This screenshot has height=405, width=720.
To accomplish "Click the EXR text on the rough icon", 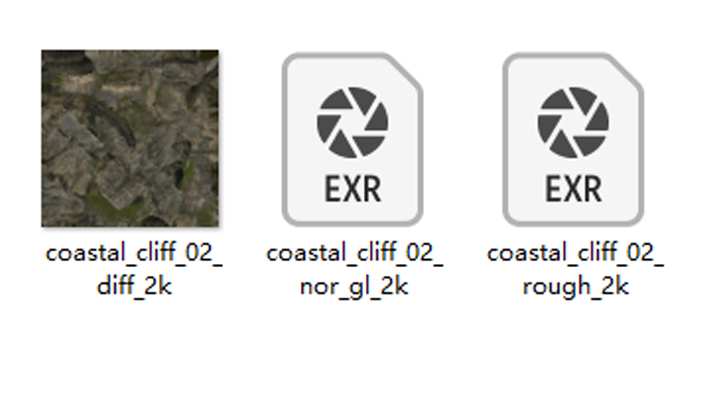I will 573,189.
